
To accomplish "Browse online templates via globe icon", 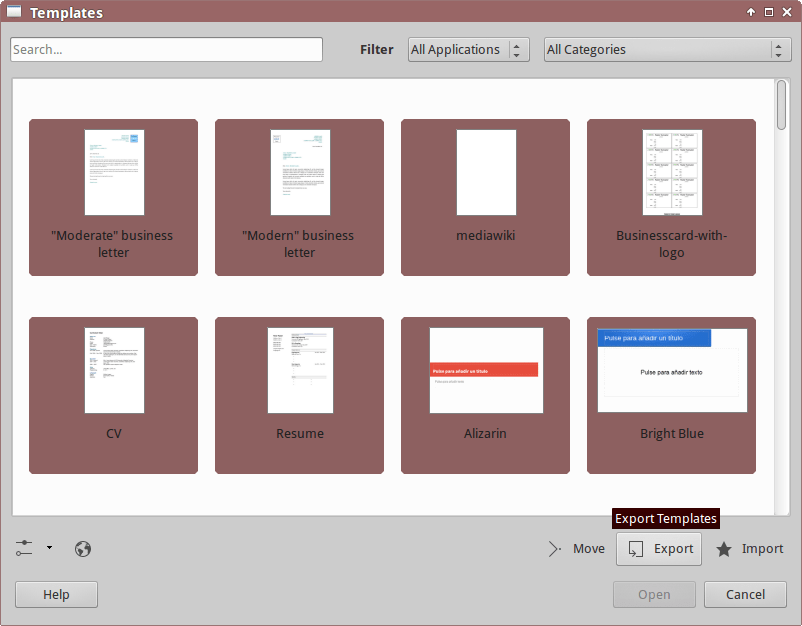I will point(83,548).
